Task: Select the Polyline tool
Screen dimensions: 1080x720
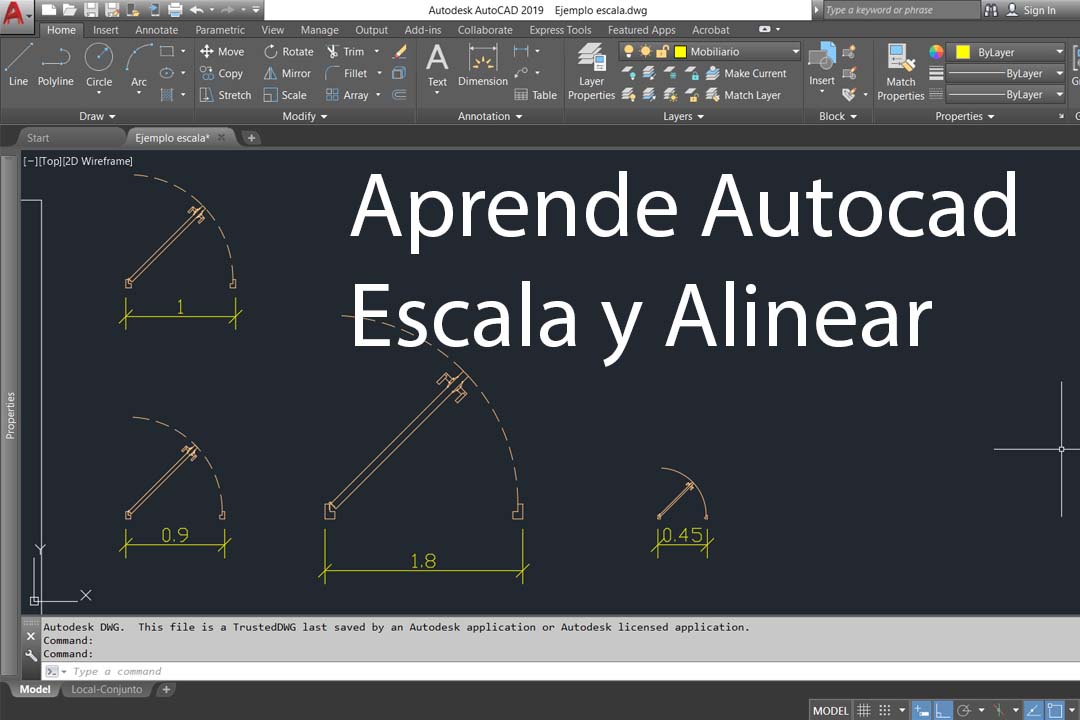Action: [55, 64]
